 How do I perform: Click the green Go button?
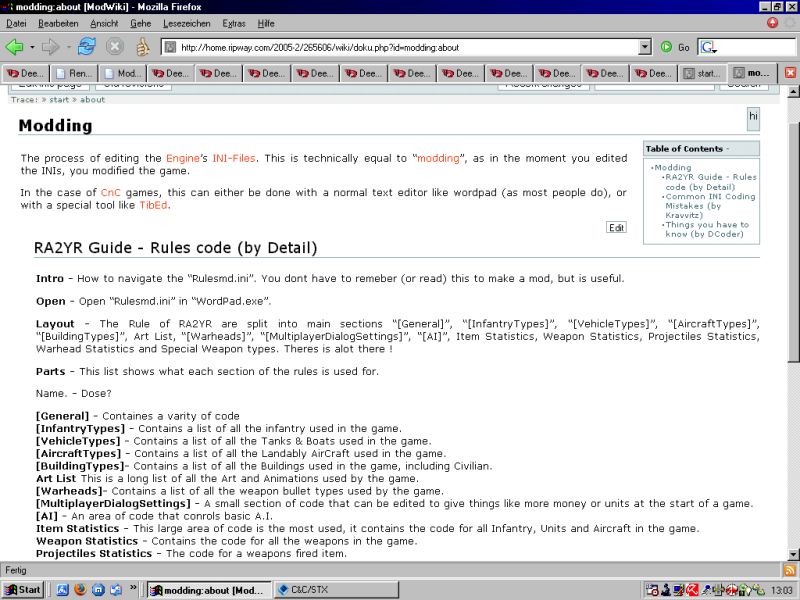pos(674,47)
